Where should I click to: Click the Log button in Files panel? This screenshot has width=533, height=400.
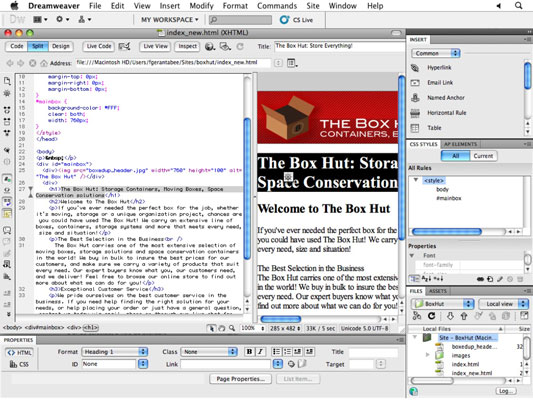[505, 391]
